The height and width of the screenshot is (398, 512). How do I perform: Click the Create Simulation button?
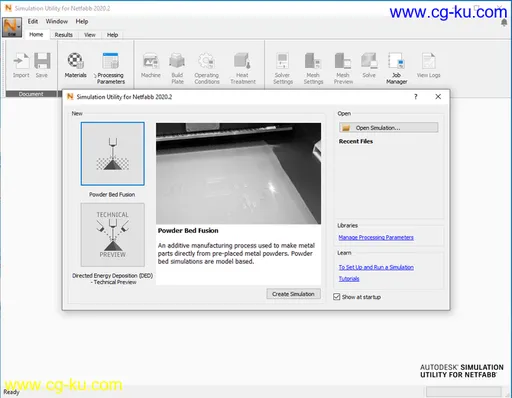pyautogui.click(x=293, y=294)
